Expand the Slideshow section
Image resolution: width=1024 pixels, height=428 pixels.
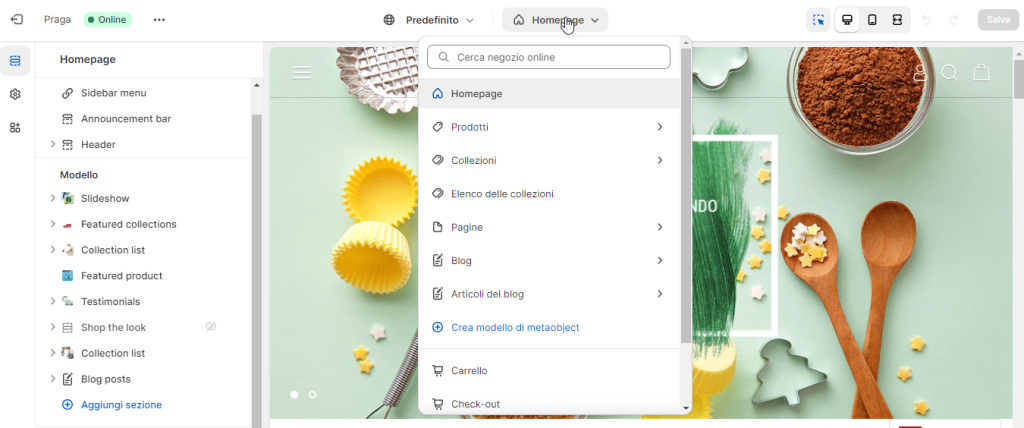[x=53, y=198]
